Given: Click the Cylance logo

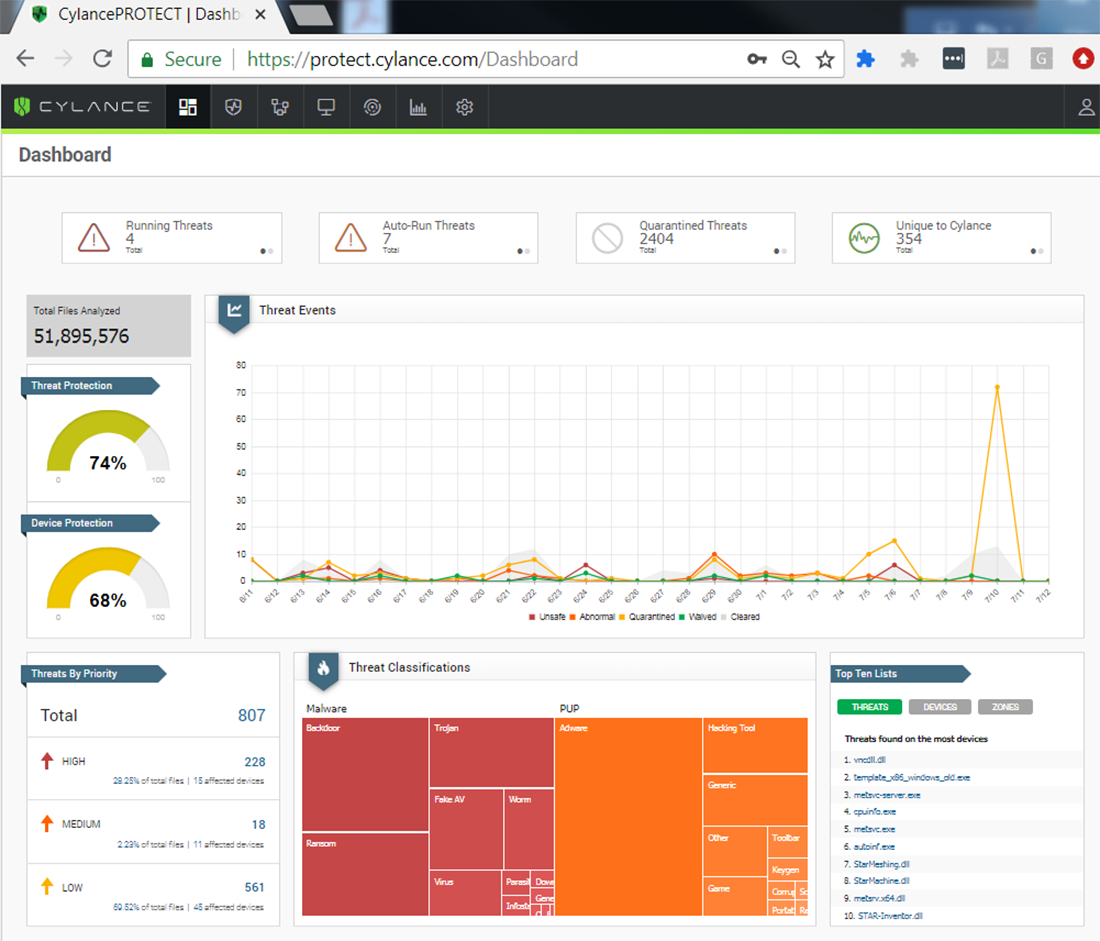Looking at the screenshot, I should coord(82,107).
